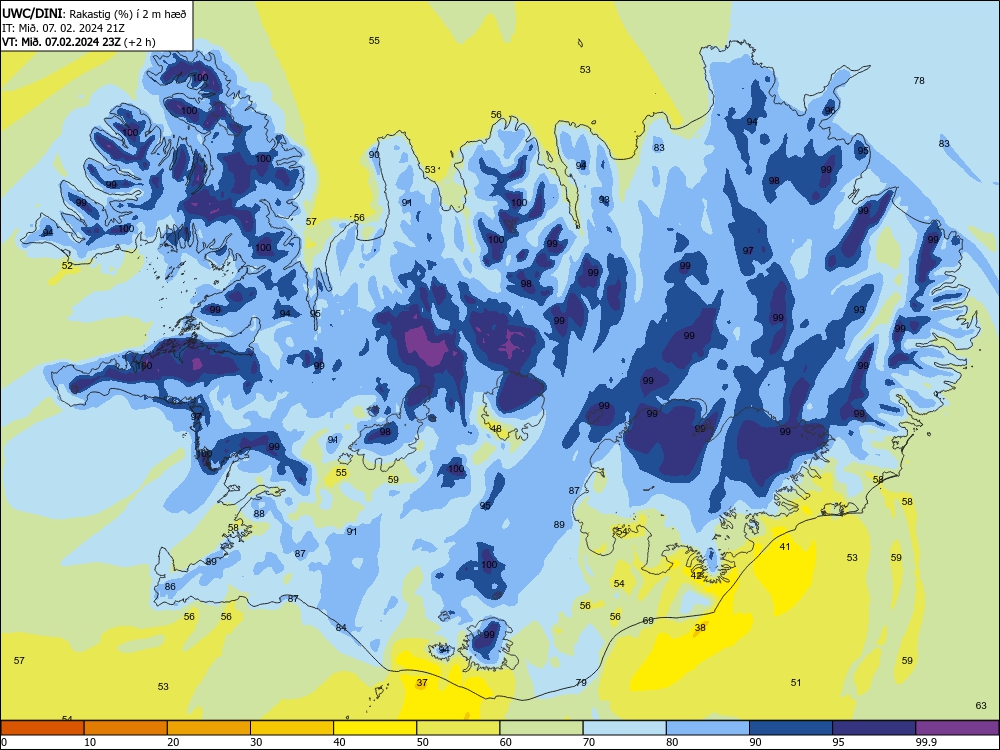1000x750 pixels.
Task: Click the humidity value 69 on the map
Action: pos(648,621)
